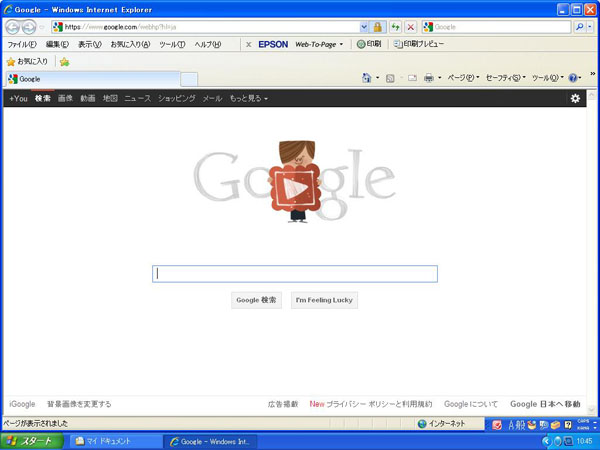Open the ツール(T) menu in the menu bar

point(172,44)
